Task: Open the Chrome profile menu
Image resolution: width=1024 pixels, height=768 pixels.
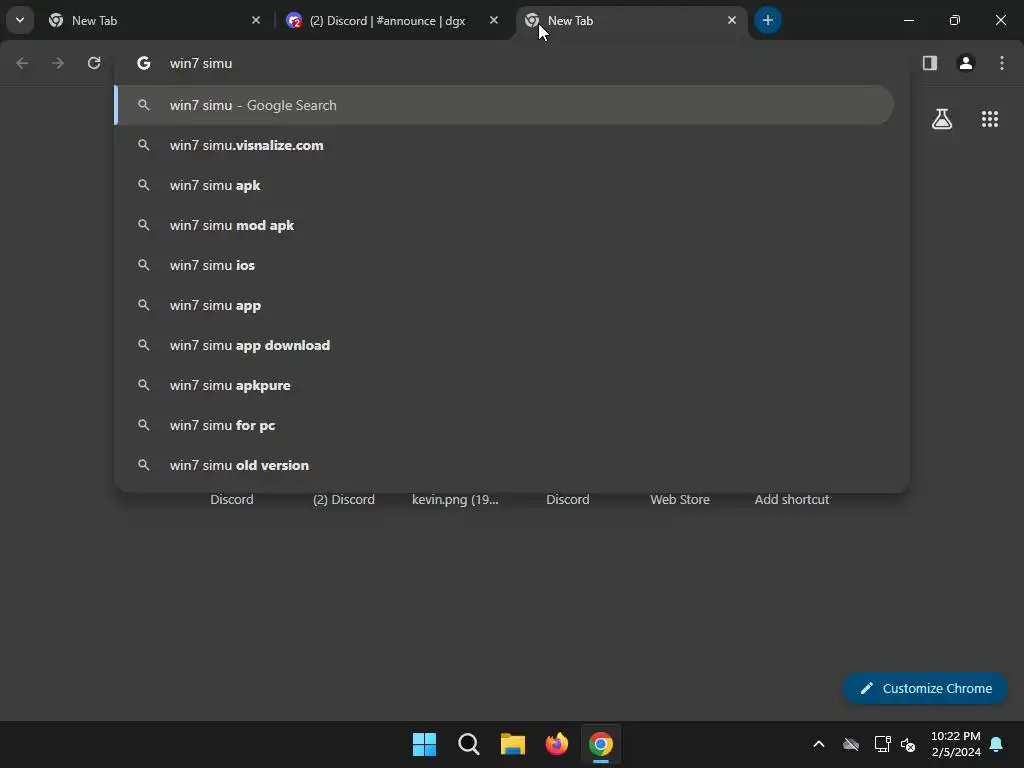Action: pyautogui.click(x=965, y=63)
